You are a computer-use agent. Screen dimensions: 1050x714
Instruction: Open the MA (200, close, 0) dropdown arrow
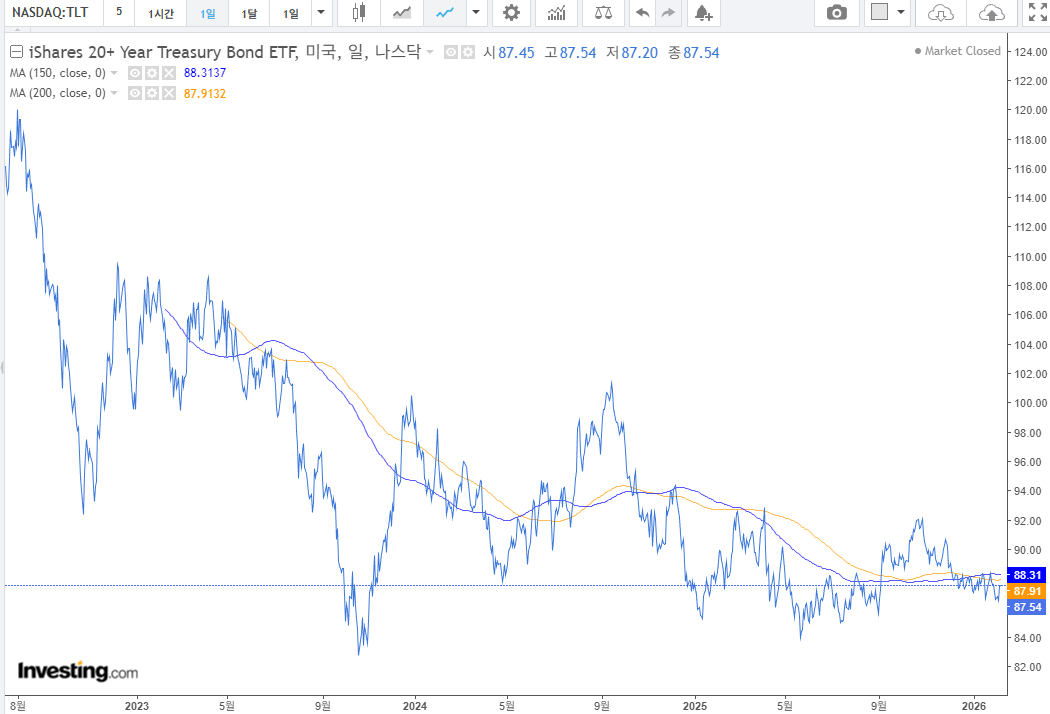click(114, 93)
